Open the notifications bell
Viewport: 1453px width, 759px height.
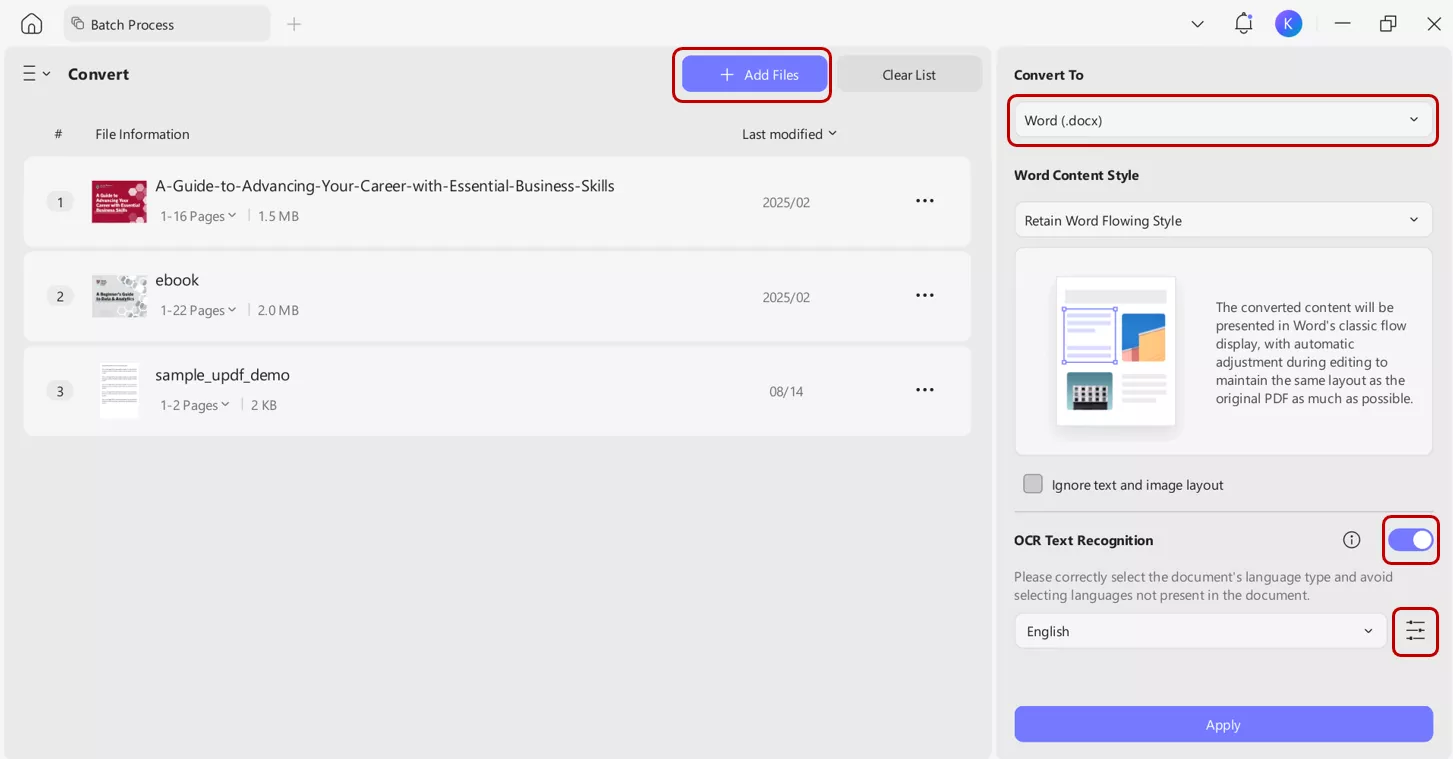coord(1243,22)
